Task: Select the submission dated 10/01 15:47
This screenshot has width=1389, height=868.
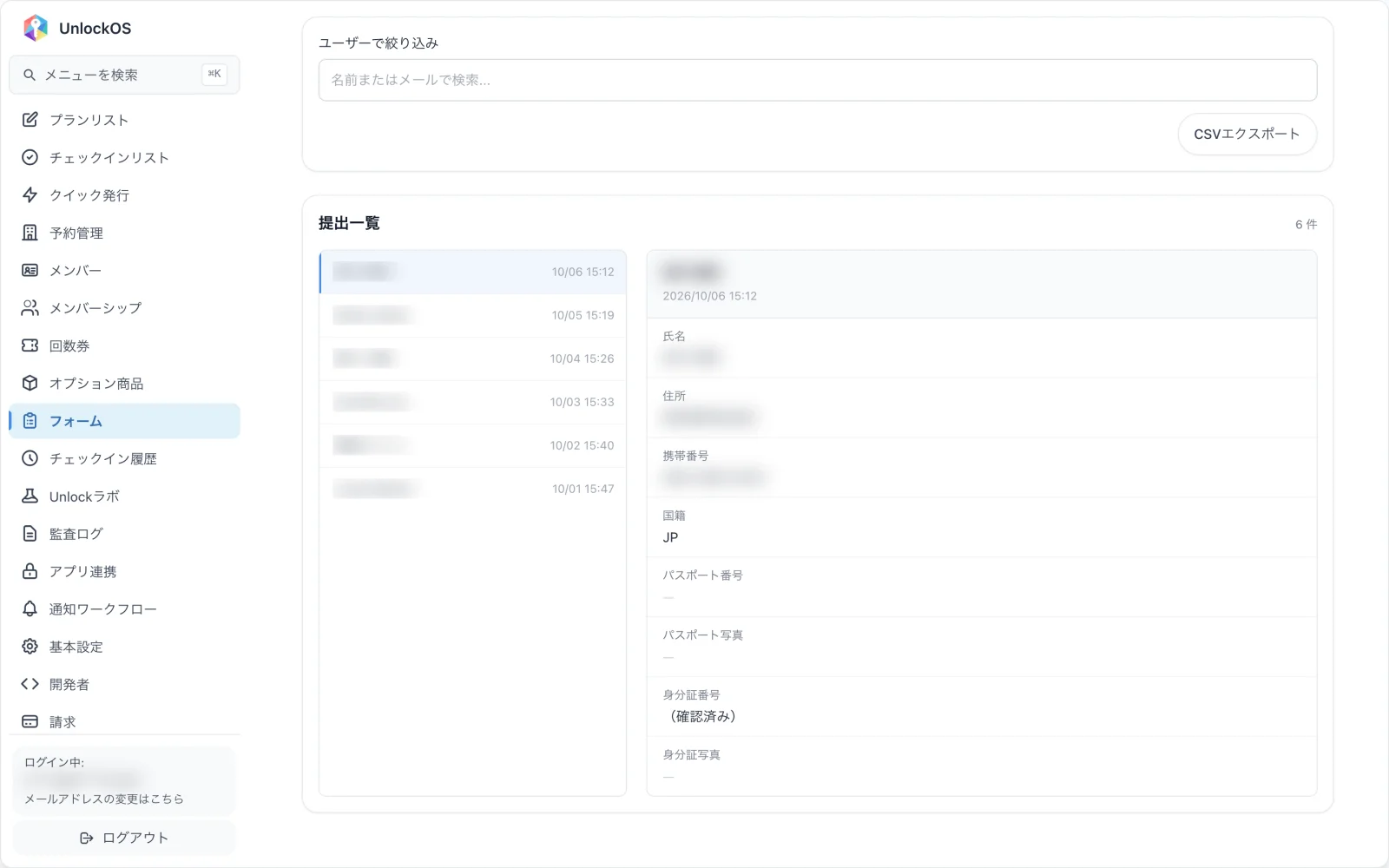Action: point(473,490)
